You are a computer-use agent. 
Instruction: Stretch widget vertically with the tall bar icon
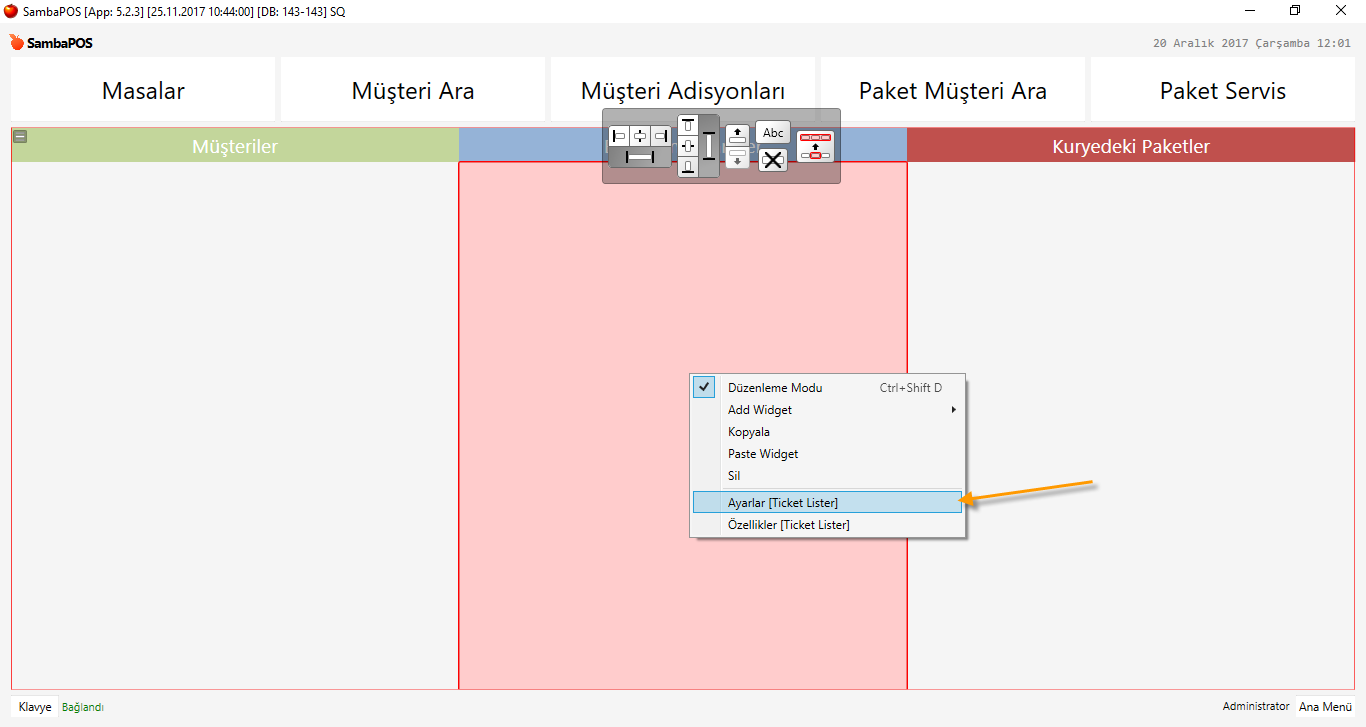(709, 146)
